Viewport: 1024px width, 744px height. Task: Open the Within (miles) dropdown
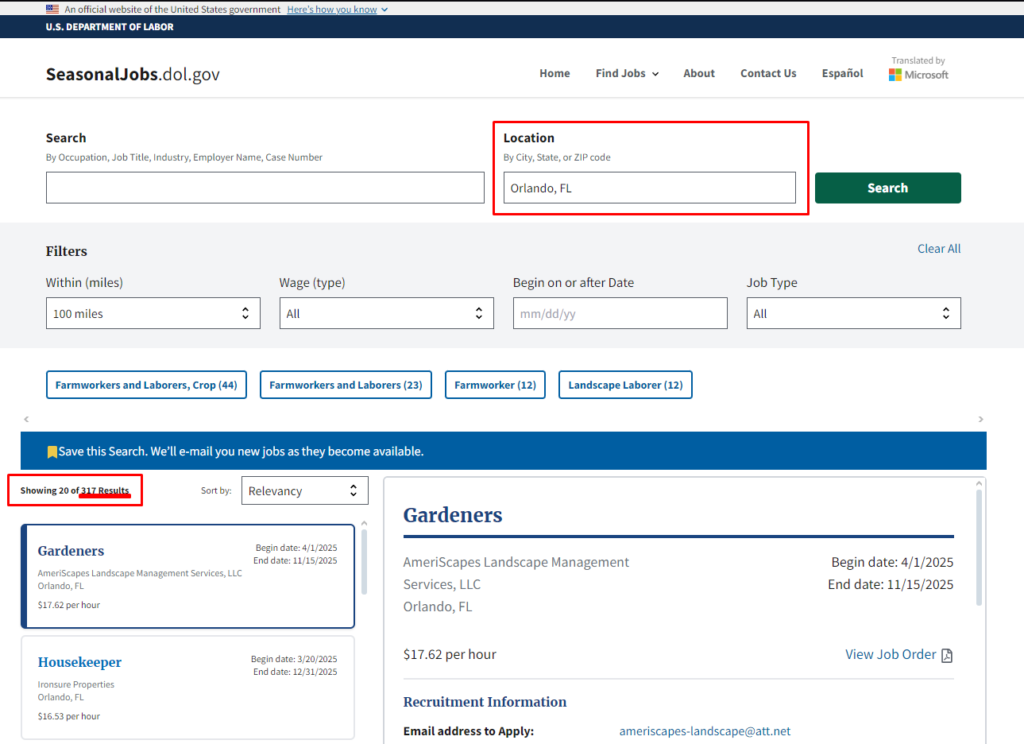153,314
